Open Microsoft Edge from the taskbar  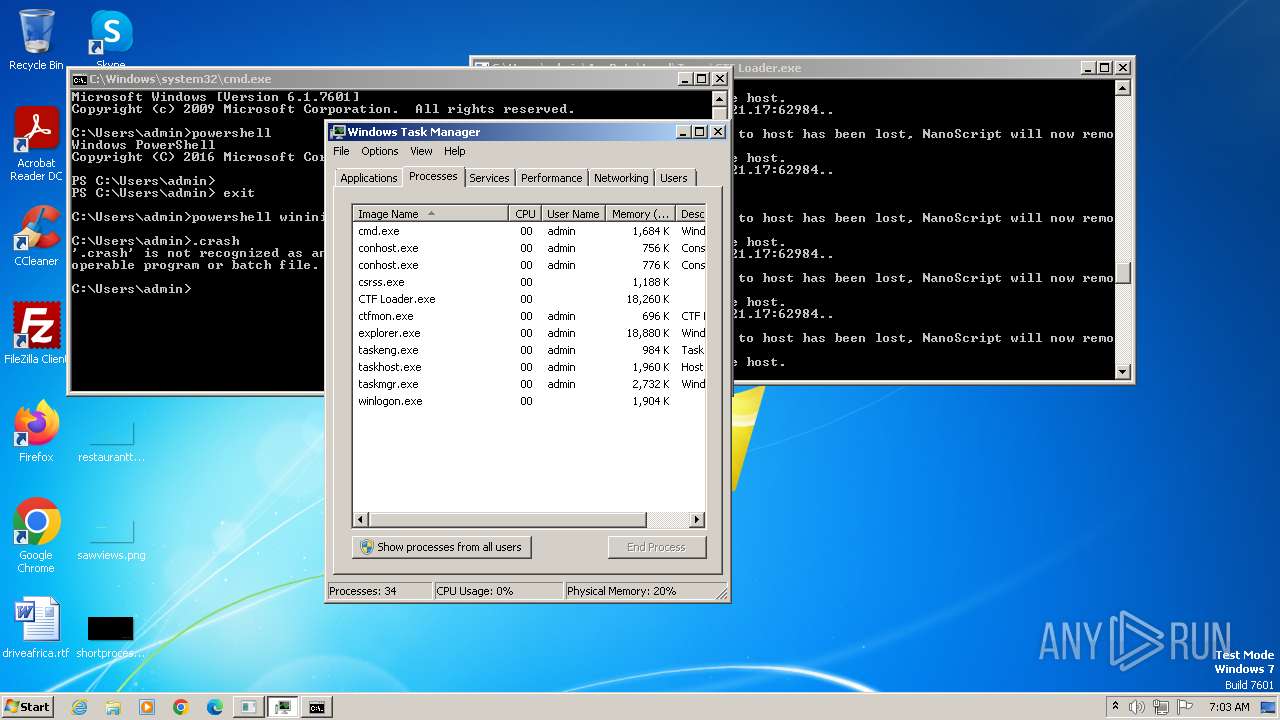coord(215,707)
